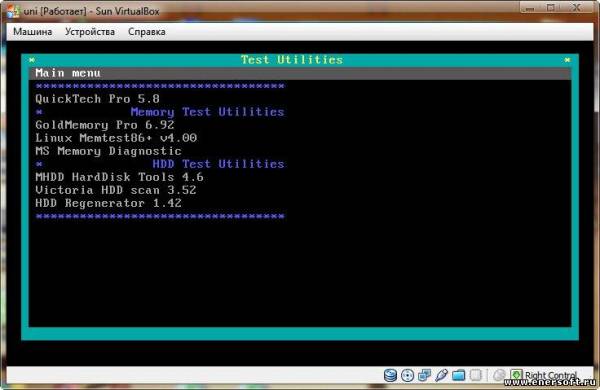Click the CD/DVD drive status icon
Screen dimensions: 600x390
(x=407, y=375)
